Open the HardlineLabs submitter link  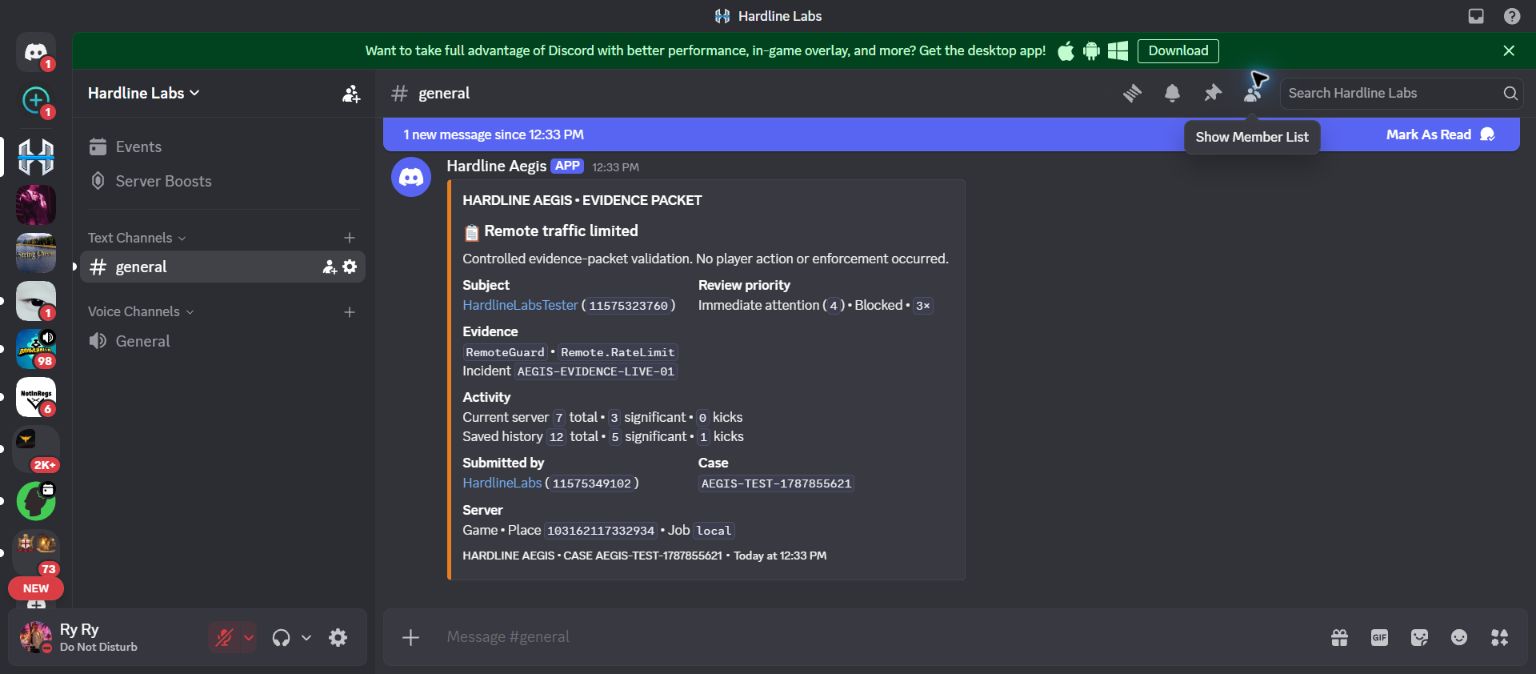(502, 483)
